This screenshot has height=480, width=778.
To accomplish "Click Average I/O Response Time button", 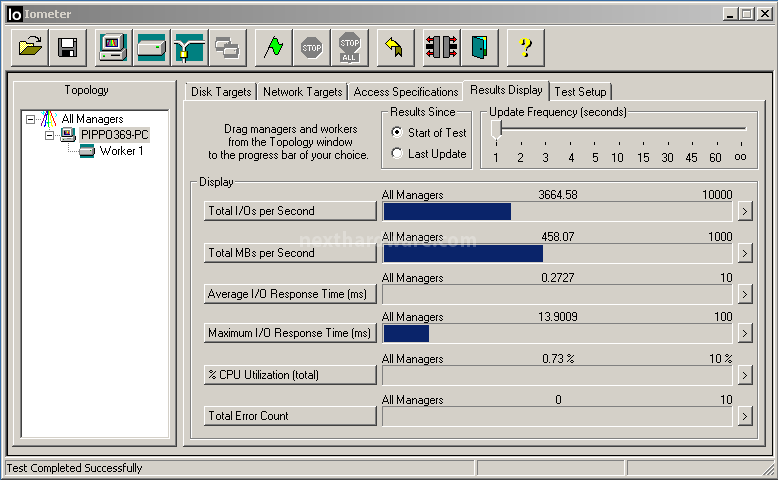I will [x=290, y=294].
